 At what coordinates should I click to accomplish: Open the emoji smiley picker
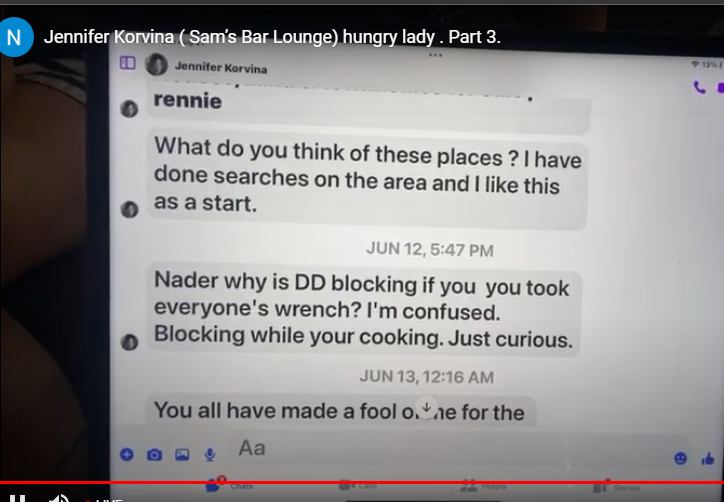click(681, 458)
